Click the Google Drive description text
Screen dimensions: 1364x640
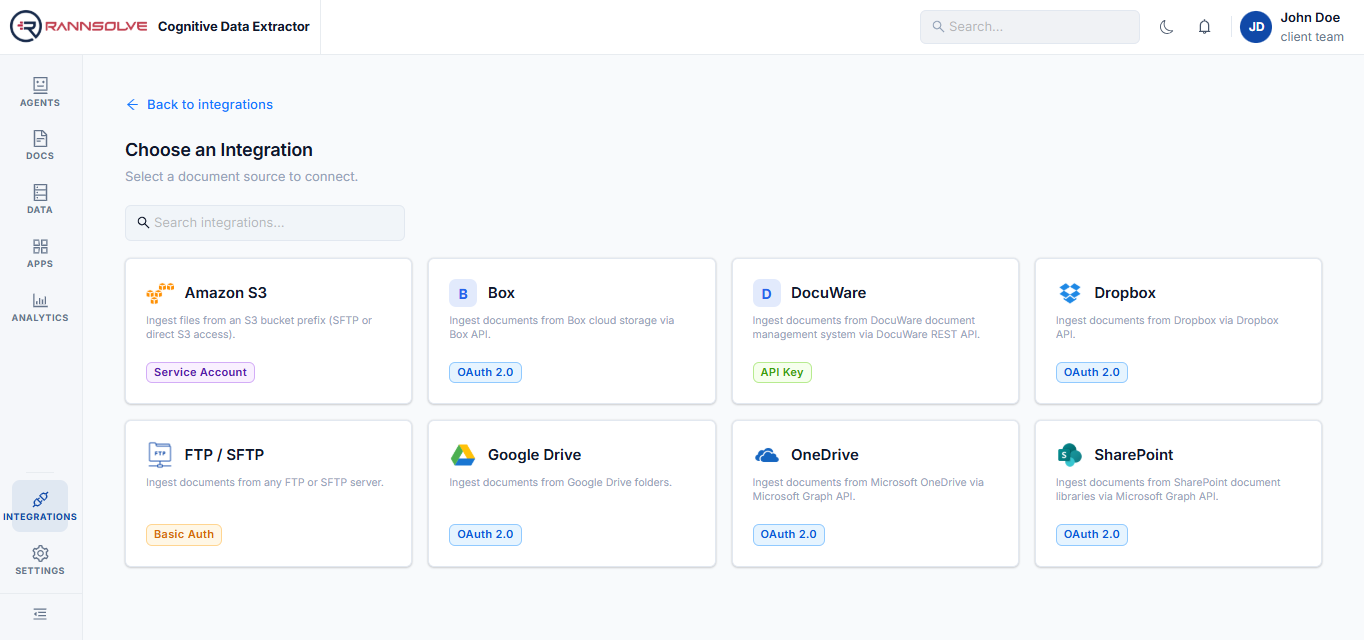(x=560, y=482)
